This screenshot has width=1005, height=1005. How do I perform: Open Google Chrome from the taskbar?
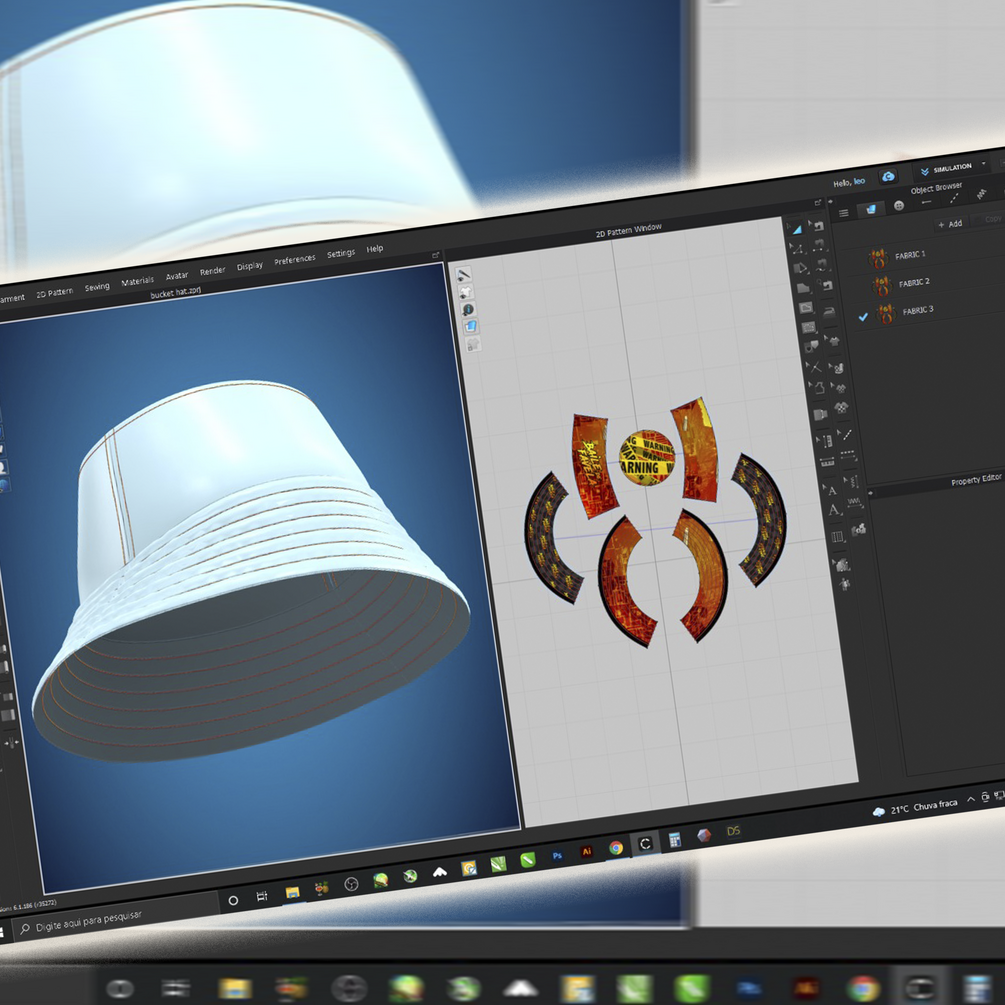point(616,848)
